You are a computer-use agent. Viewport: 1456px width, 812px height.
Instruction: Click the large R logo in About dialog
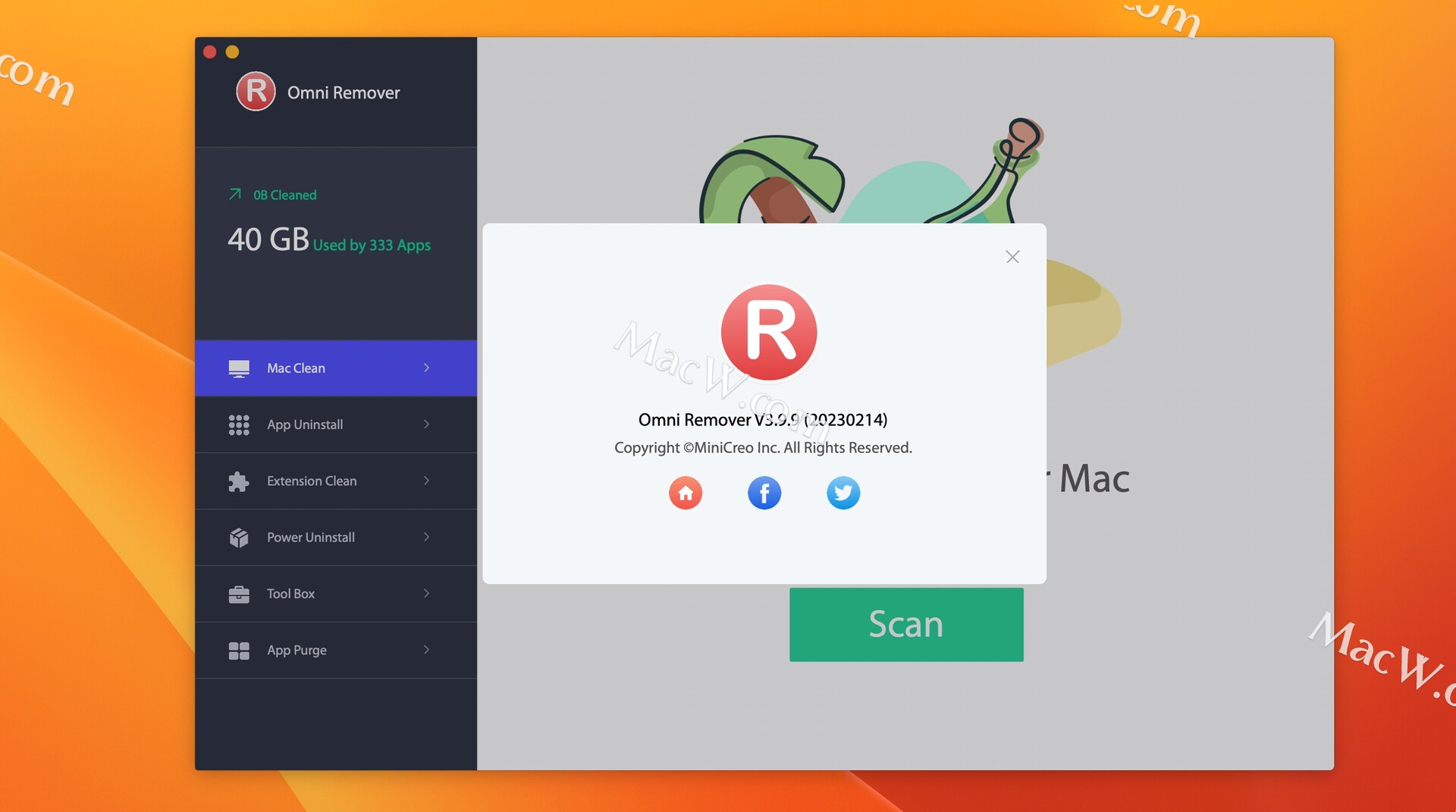coord(769,332)
